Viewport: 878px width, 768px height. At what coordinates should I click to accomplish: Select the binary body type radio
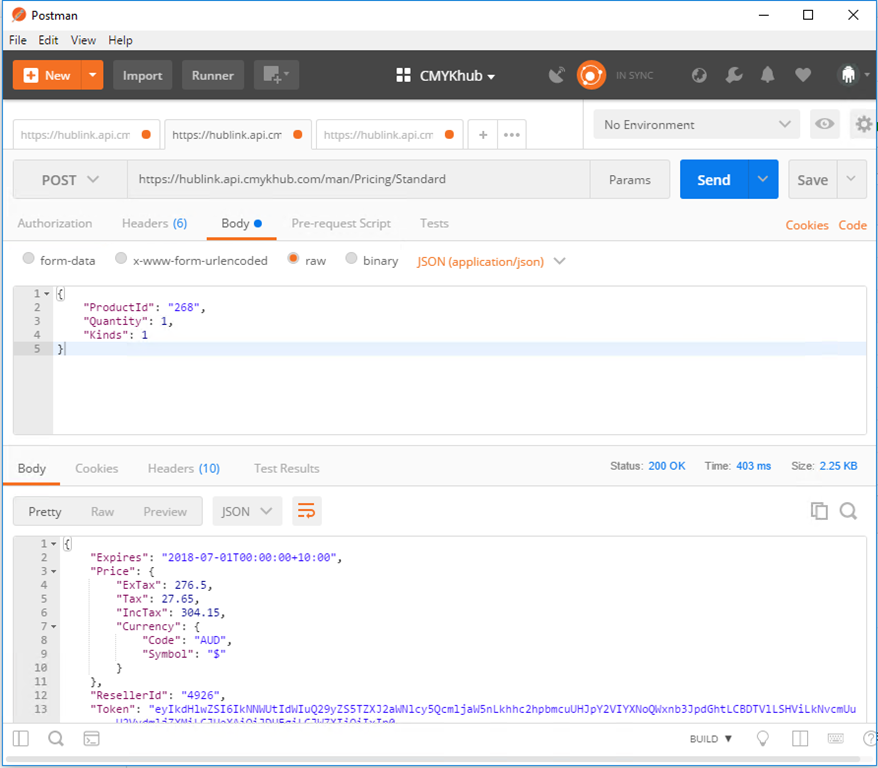[x=351, y=259]
